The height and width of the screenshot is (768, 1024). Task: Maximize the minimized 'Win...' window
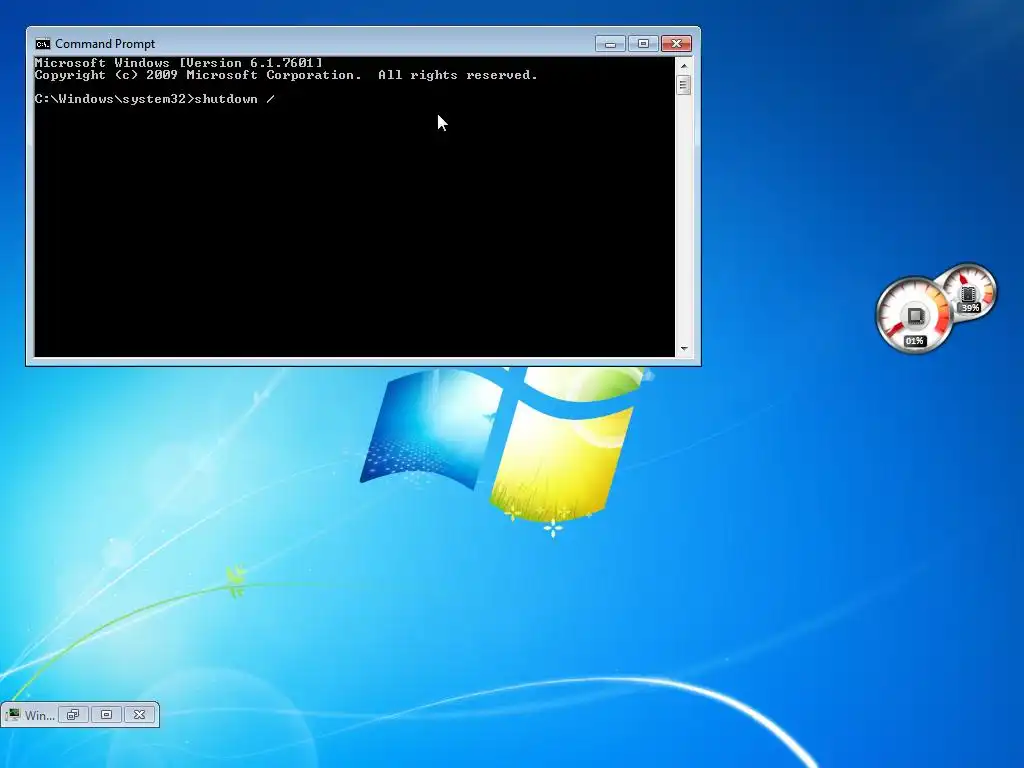coord(106,715)
